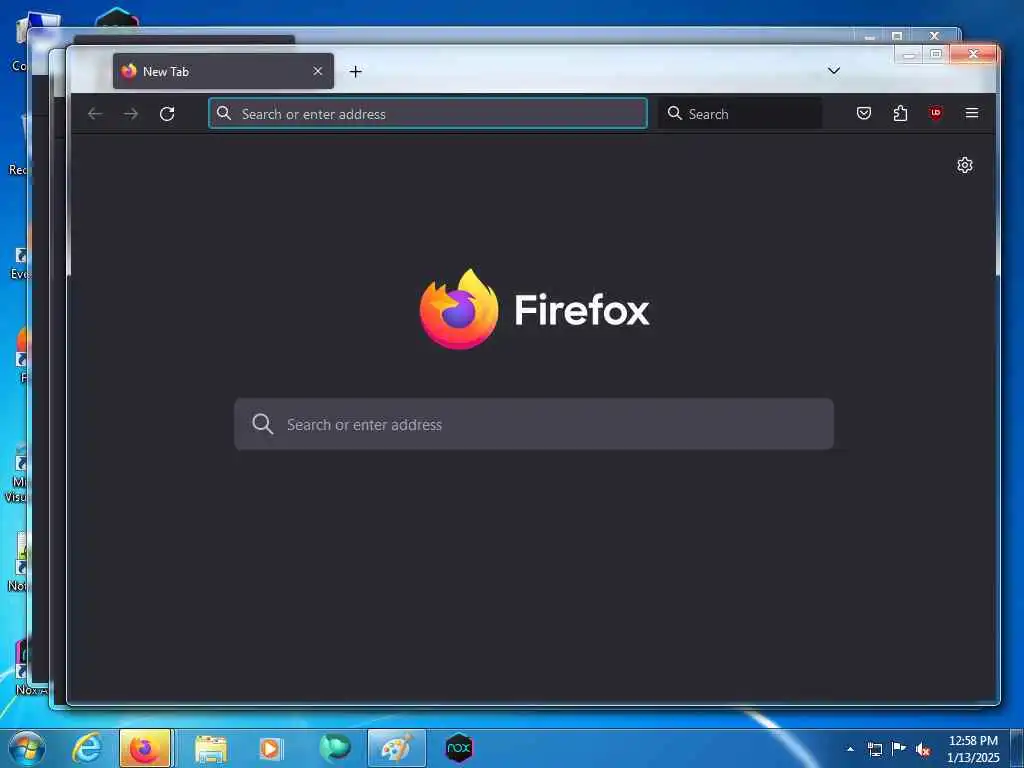Image resolution: width=1024 pixels, height=768 pixels.
Task: Open the network icon in system tray
Action: 874,749
